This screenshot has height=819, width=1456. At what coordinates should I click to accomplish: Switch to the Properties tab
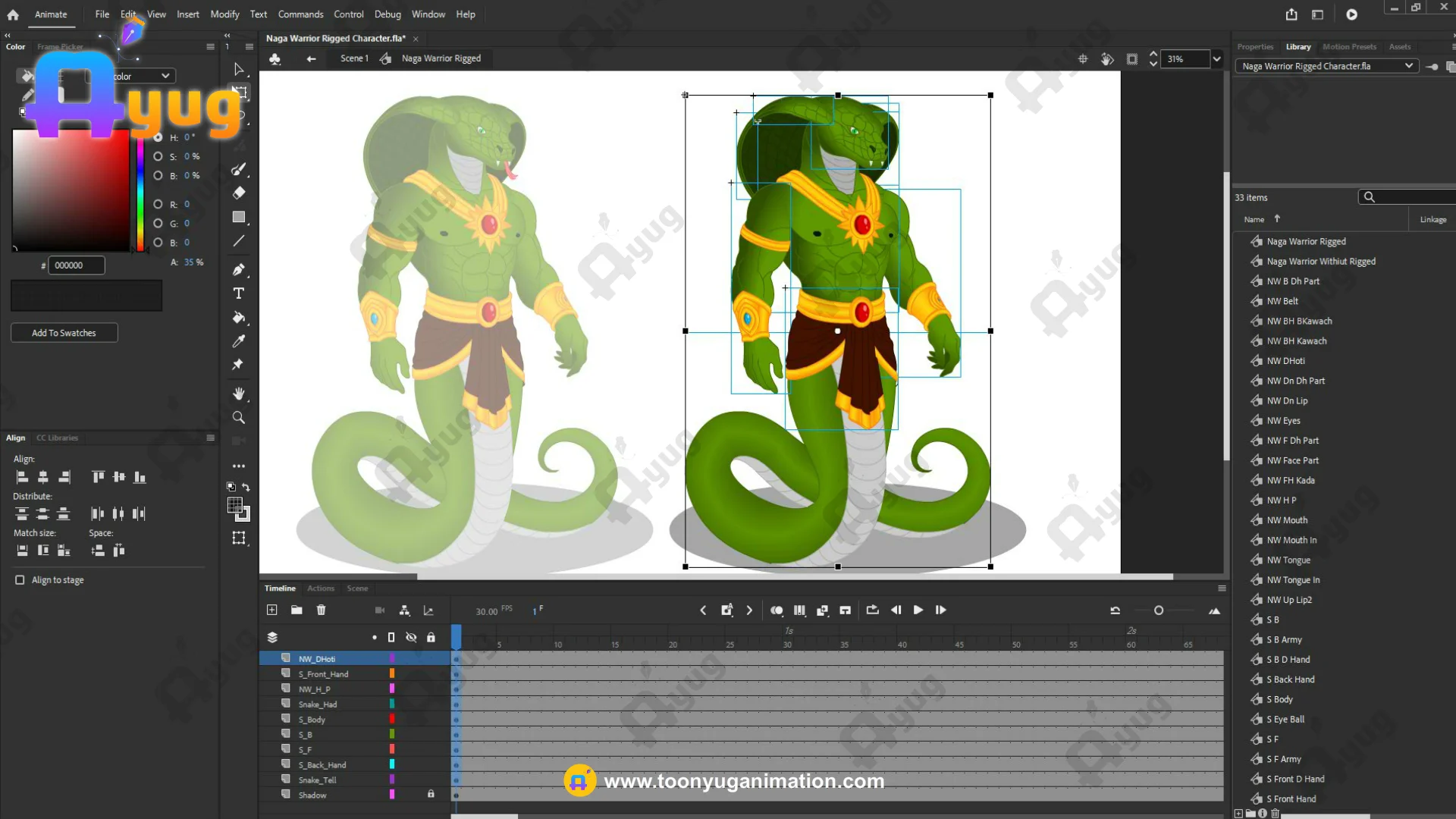click(x=1255, y=47)
